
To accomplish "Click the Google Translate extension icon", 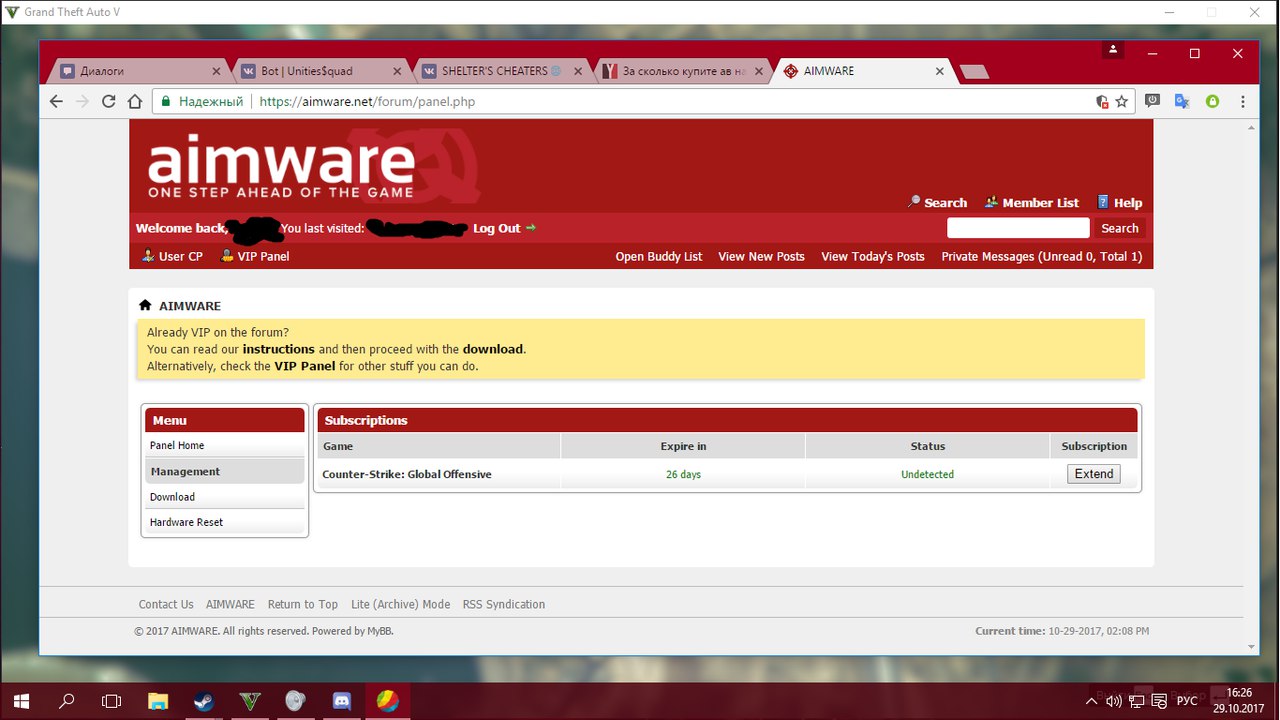I will pos(1182,101).
